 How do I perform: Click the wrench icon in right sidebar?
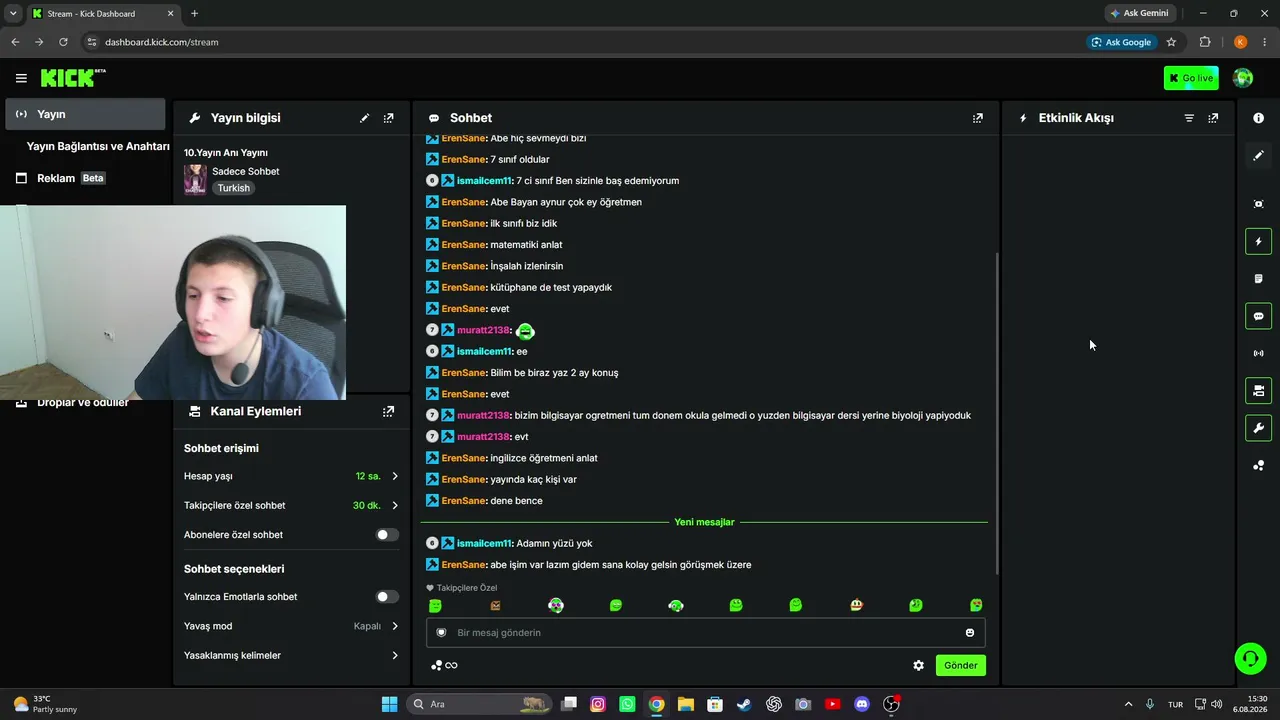[1258, 428]
